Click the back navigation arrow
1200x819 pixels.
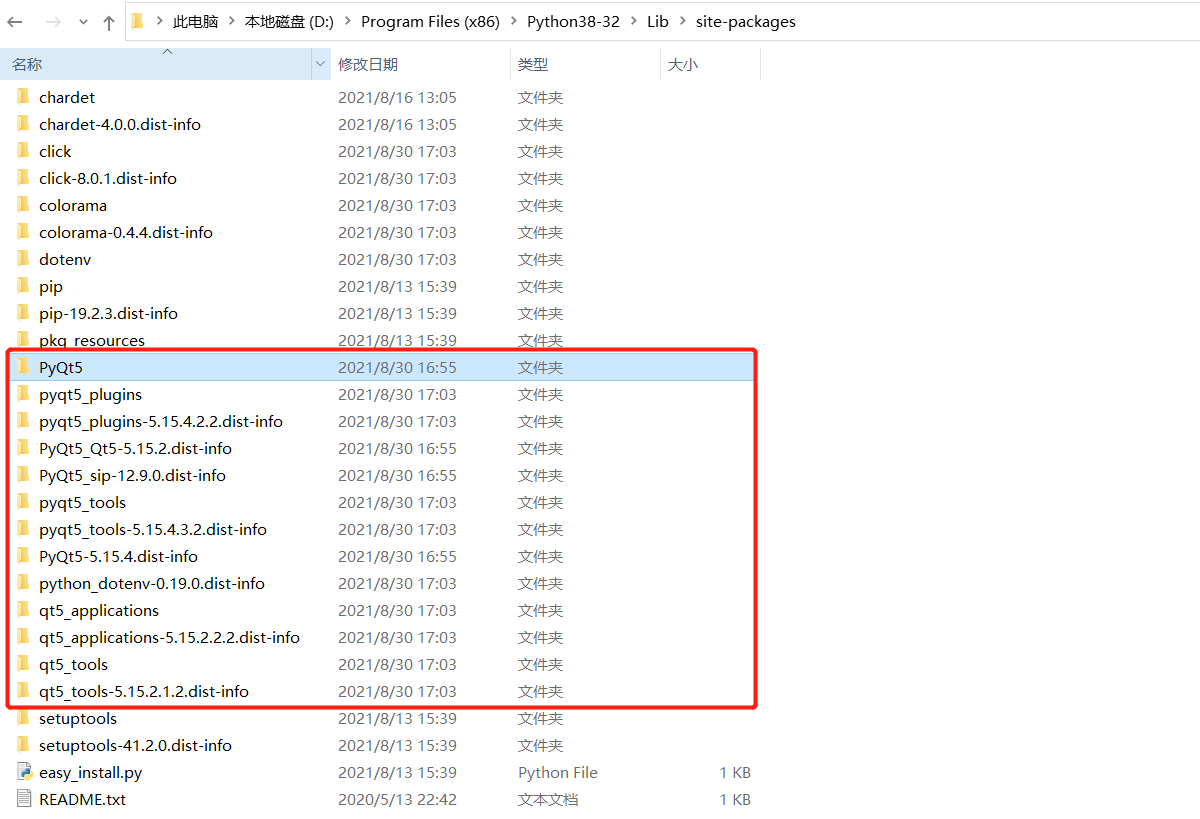tap(16, 21)
